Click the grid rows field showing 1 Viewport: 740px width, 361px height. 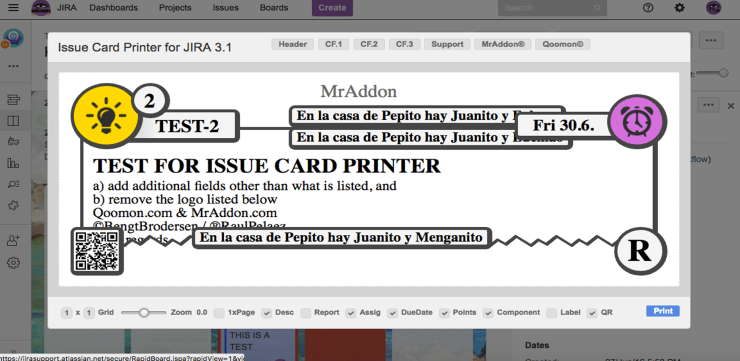(67, 312)
